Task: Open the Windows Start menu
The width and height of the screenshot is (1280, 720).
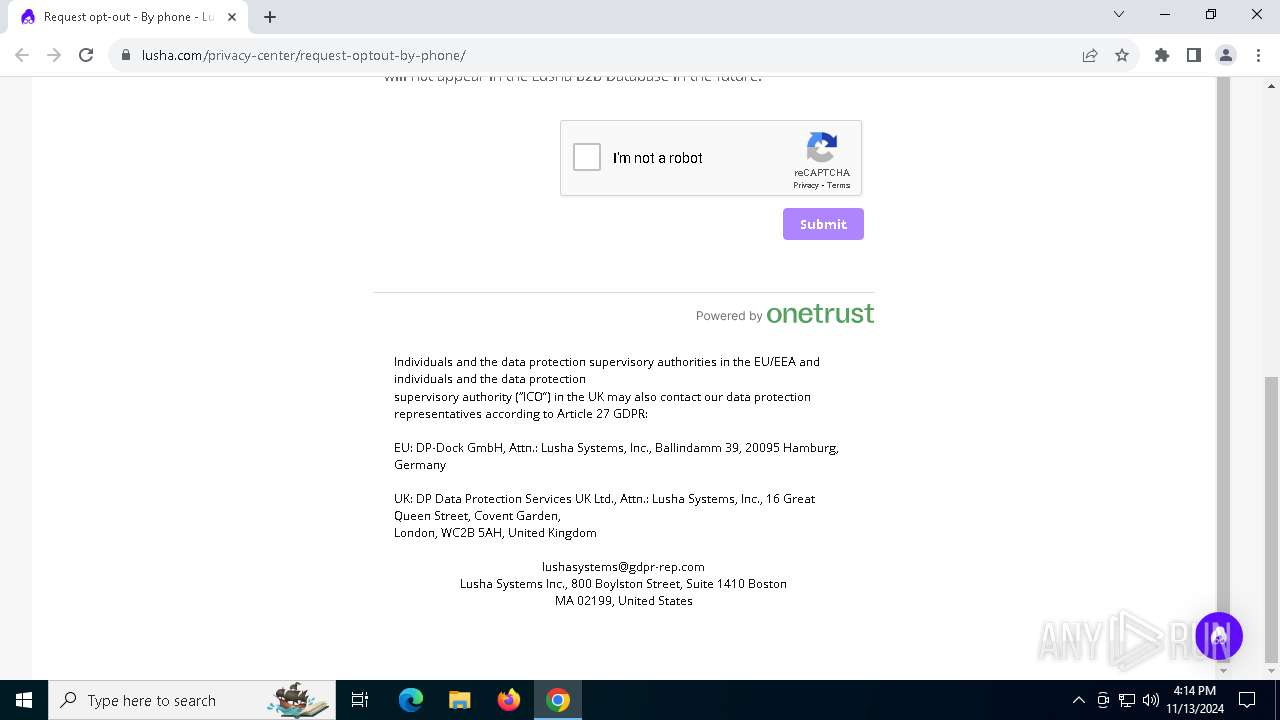Action: (24, 700)
